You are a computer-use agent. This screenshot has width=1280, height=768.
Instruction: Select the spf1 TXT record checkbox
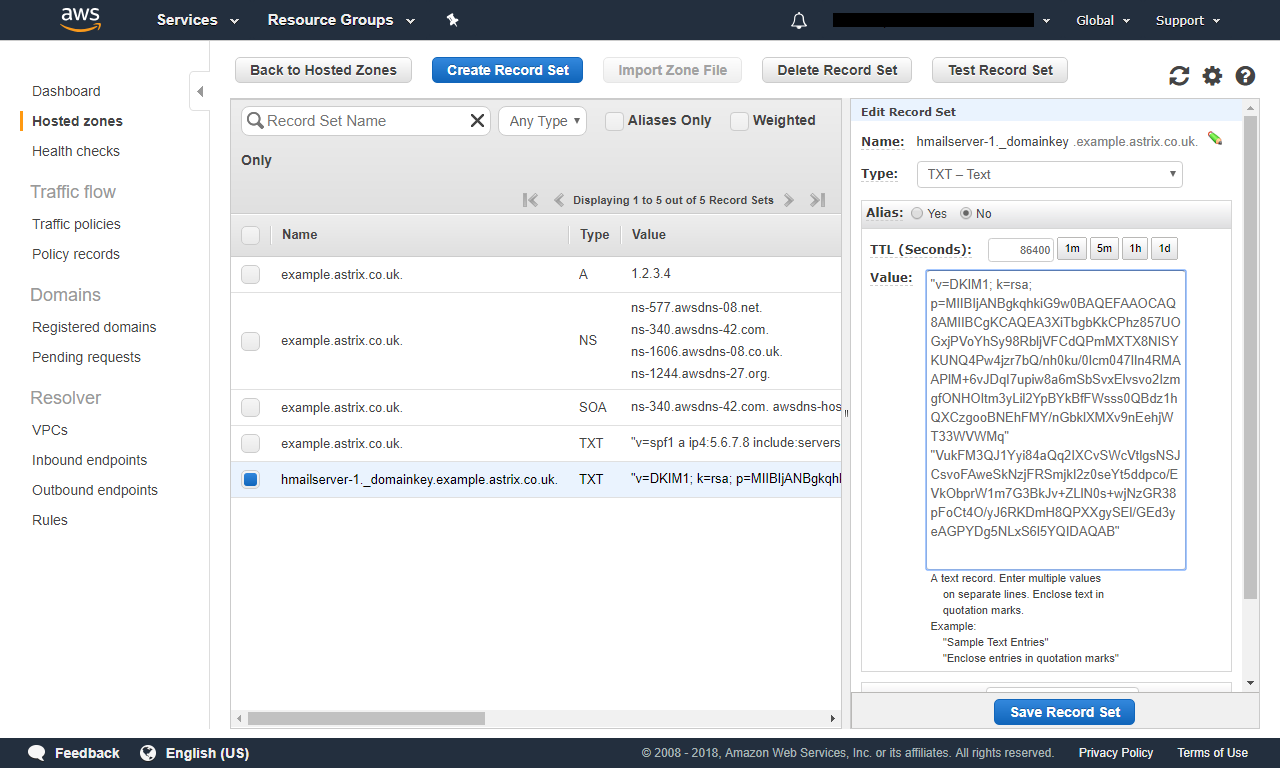tap(250, 443)
